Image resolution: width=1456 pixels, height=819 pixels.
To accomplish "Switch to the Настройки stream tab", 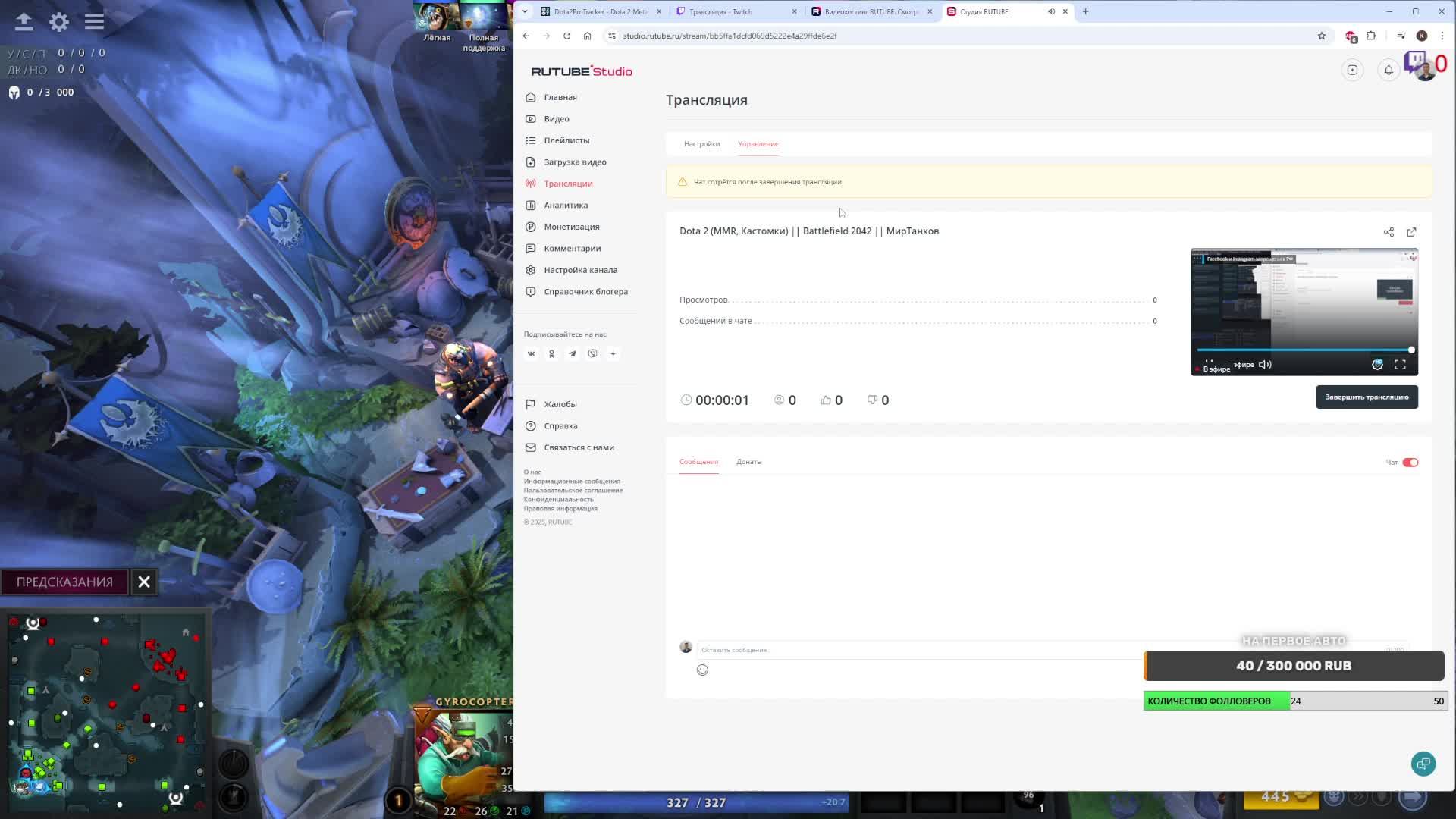I will [701, 144].
